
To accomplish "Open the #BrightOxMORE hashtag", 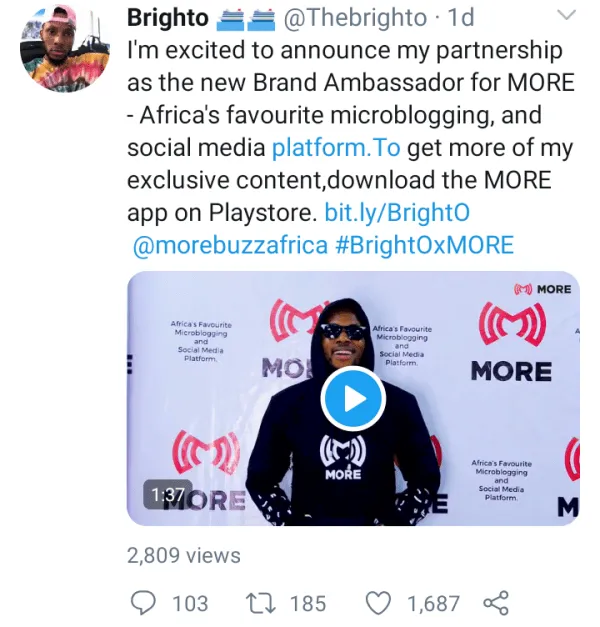I will pos(425,245).
